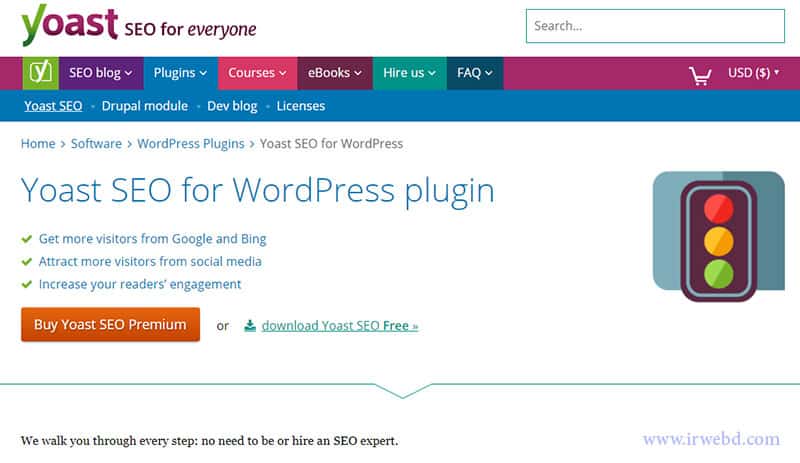The height and width of the screenshot is (463, 800).
Task: Expand the Plugins menu
Action: click(x=181, y=73)
